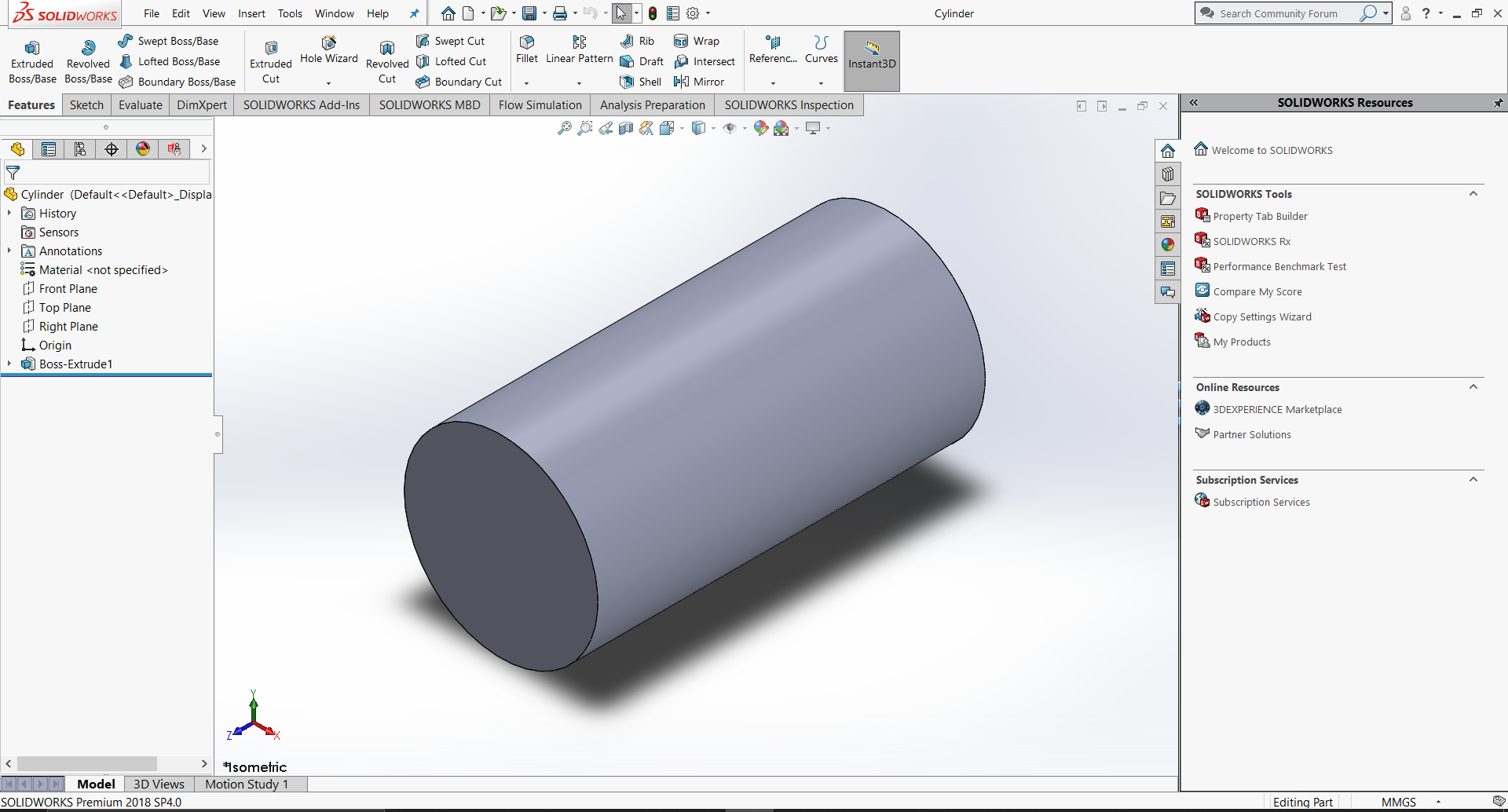Select the Fillet feature tool
Image resolution: width=1508 pixels, height=812 pixels.
click(526, 49)
